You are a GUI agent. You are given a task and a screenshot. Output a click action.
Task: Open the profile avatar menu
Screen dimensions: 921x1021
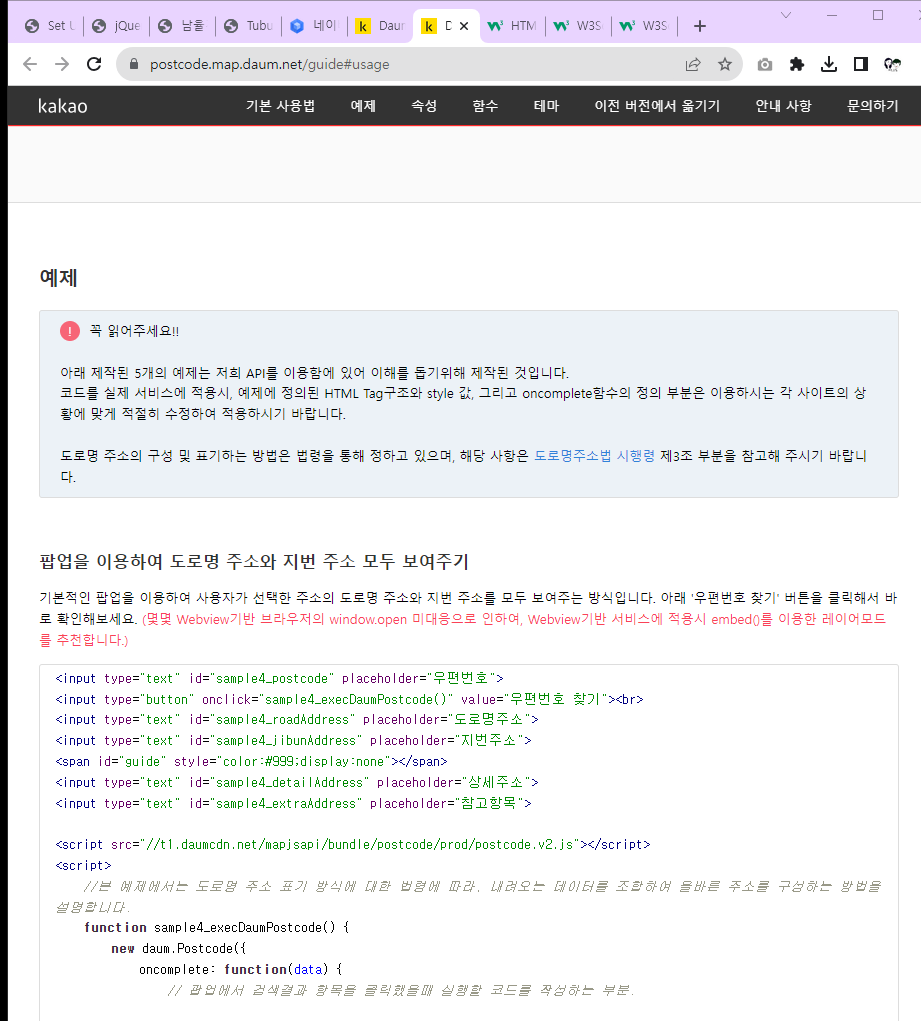892,64
